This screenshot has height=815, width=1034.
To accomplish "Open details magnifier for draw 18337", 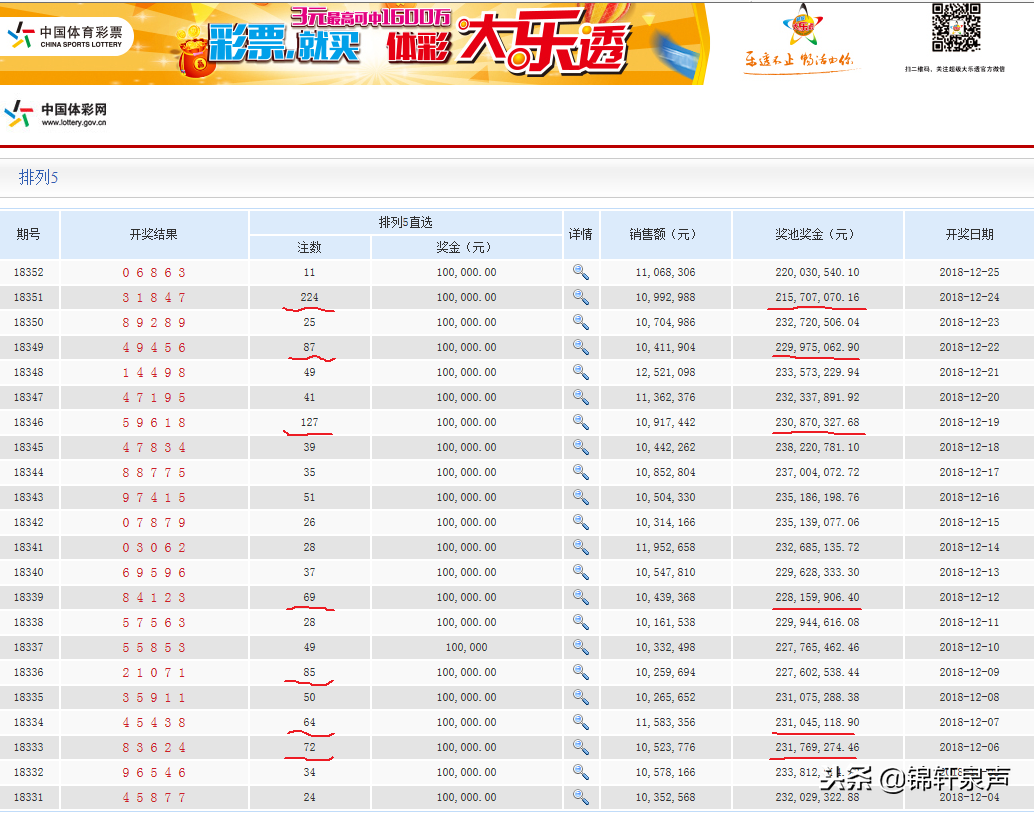I will tap(580, 648).
